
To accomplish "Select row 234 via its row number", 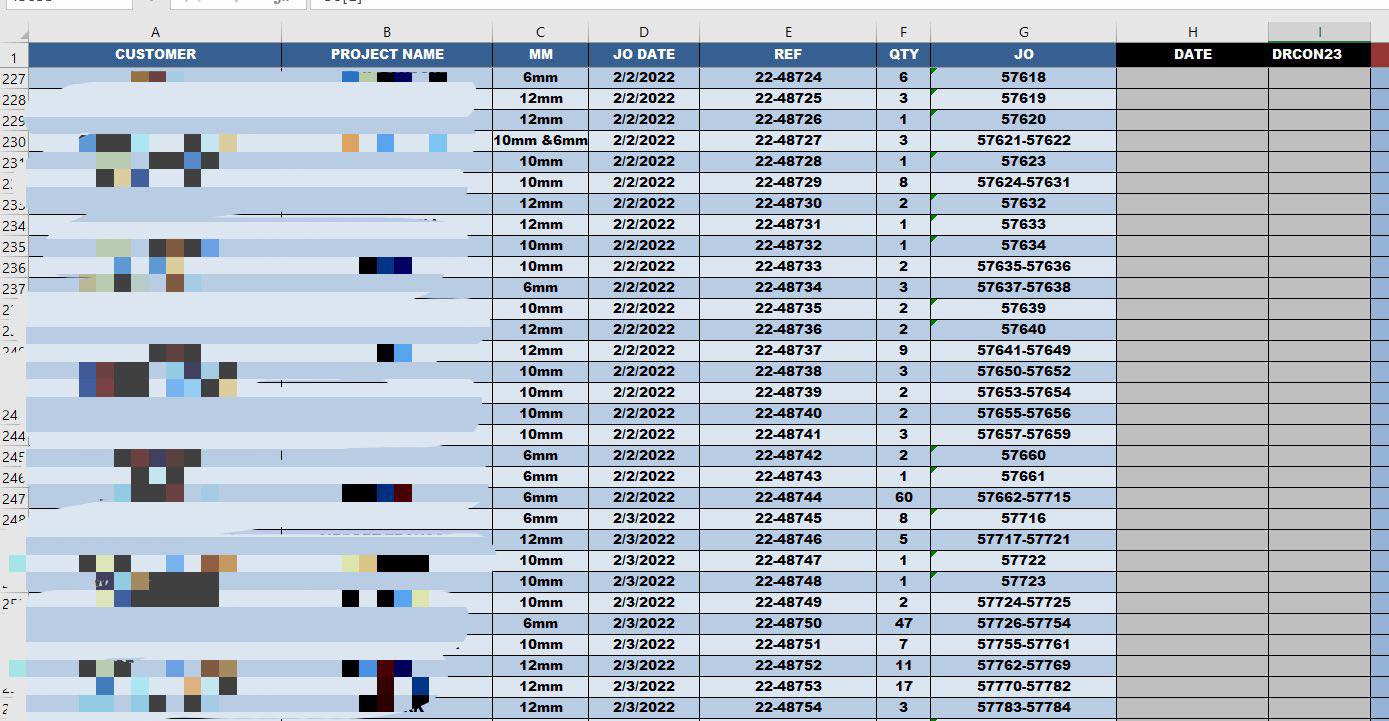I will coord(14,225).
